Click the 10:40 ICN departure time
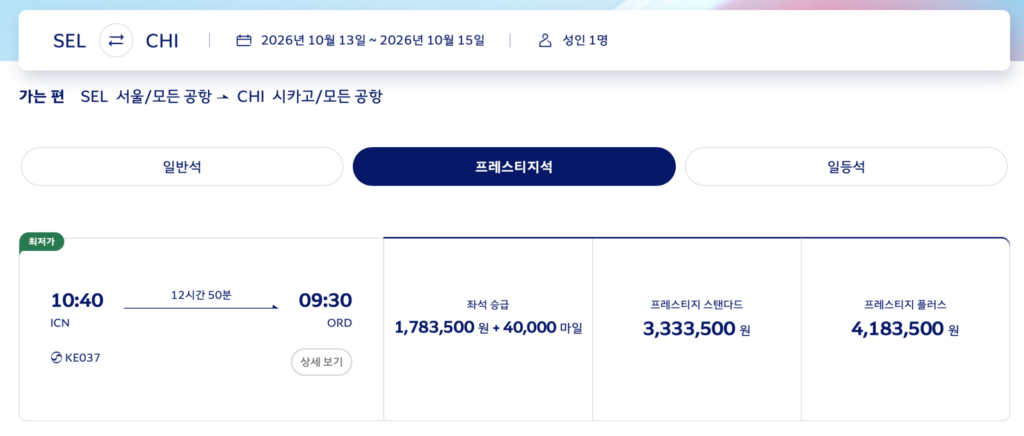Screen dimensions: 1024x436 [77, 300]
